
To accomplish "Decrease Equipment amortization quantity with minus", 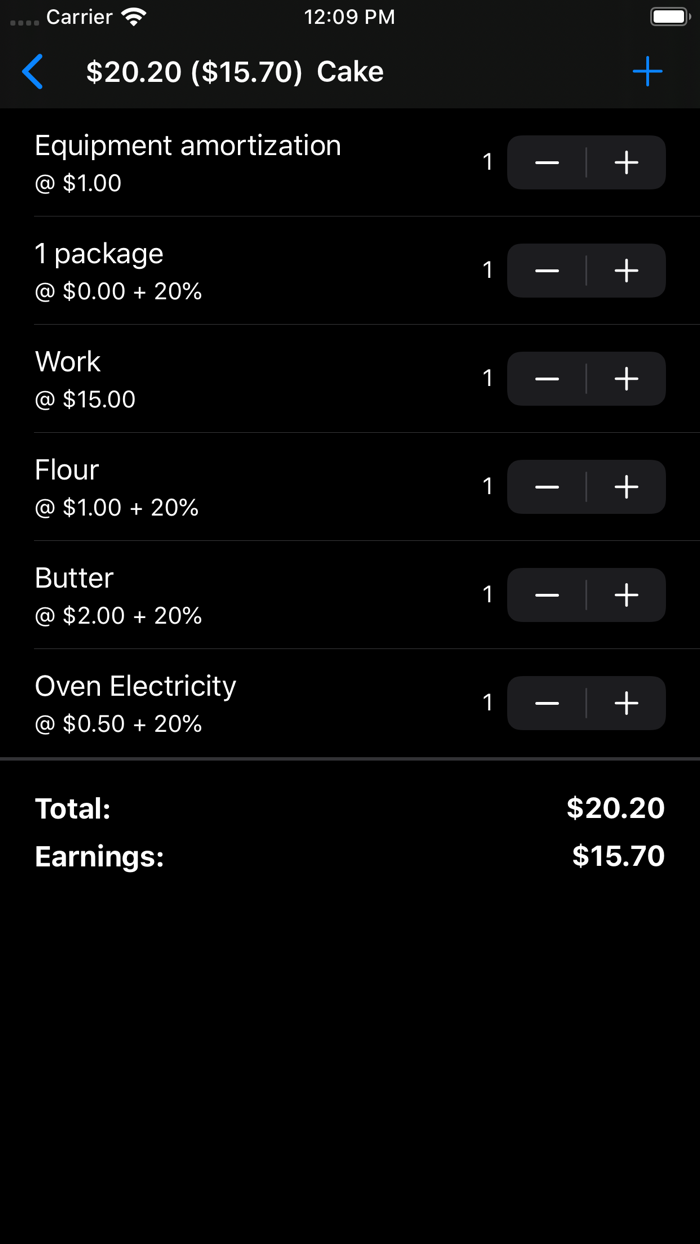I will coord(547,161).
